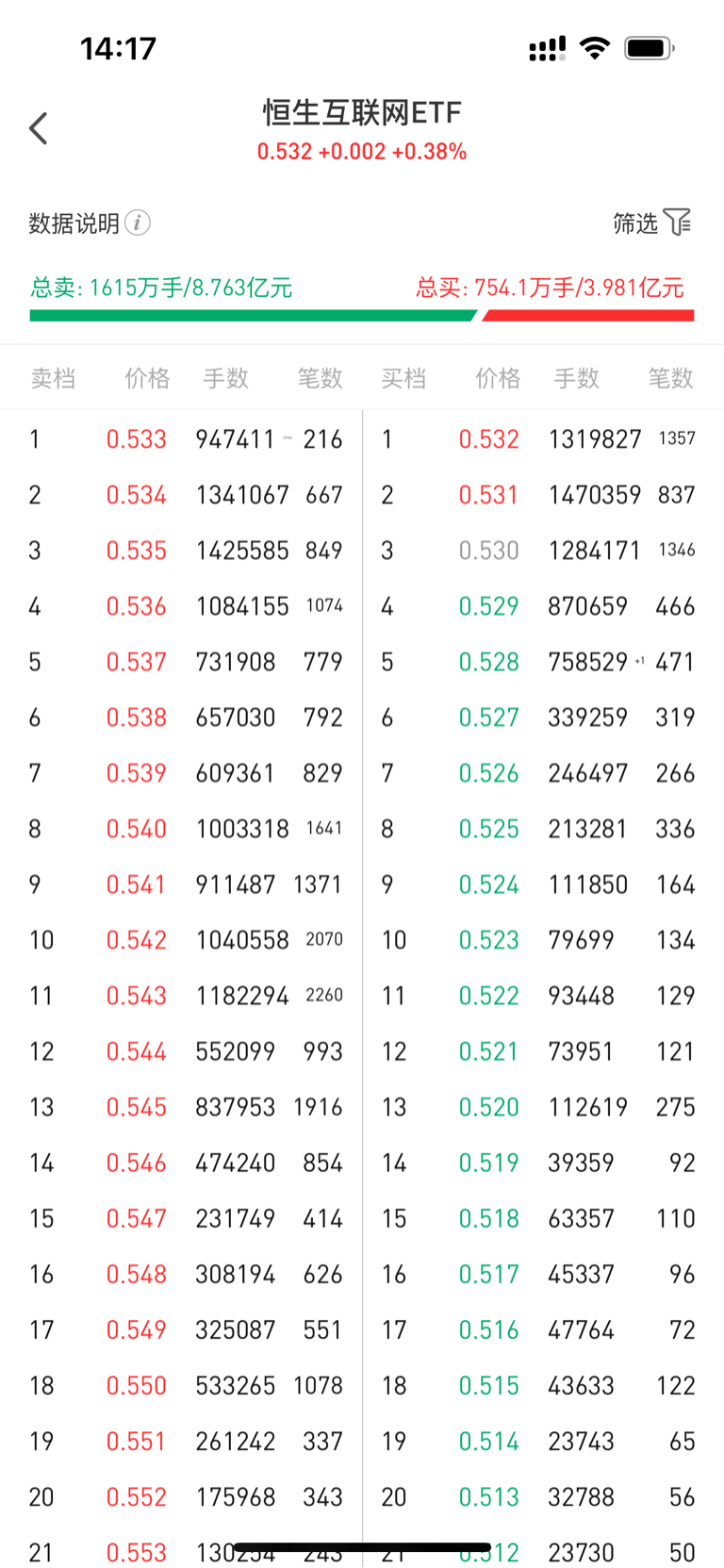The image size is (724, 1568).
Task: Select buy price 0.527
Action: click(x=489, y=718)
